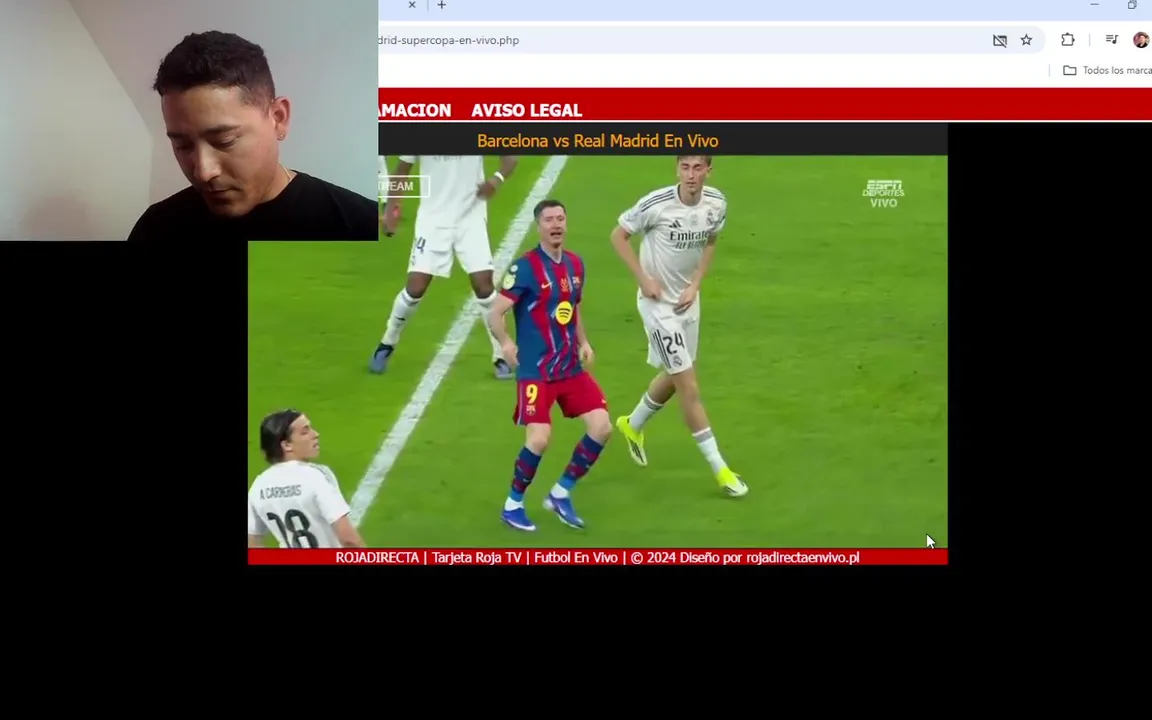The image size is (1152, 720).
Task: Open the Extensions puzzle icon
Action: coord(1068,40)
